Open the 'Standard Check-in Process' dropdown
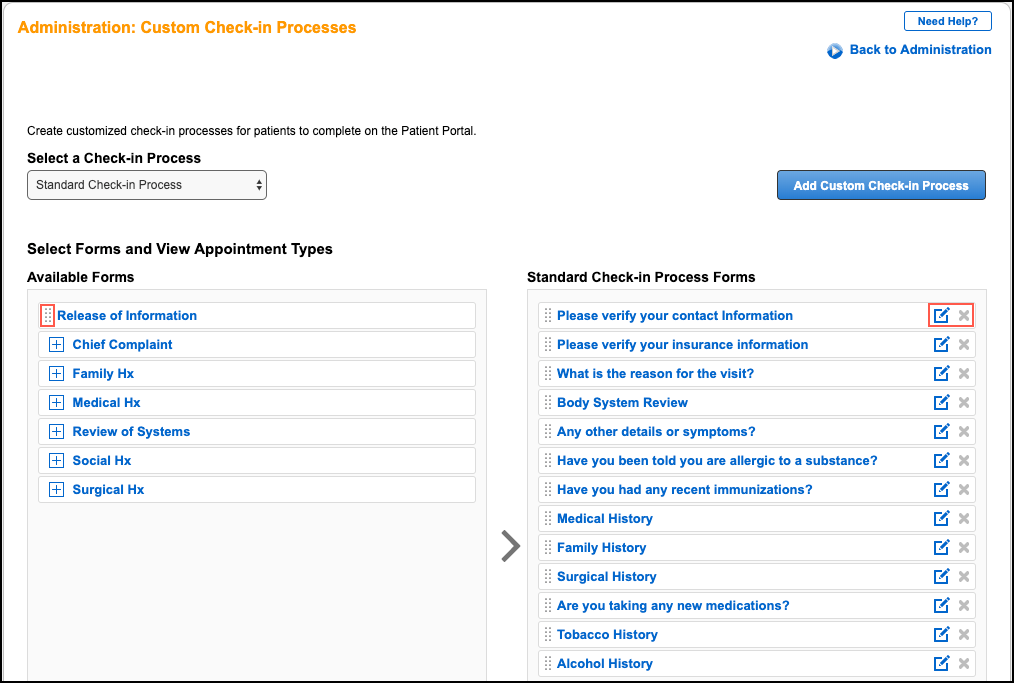Image resolution: width=1014 pixels, height=683 pixels. point(146,185)
